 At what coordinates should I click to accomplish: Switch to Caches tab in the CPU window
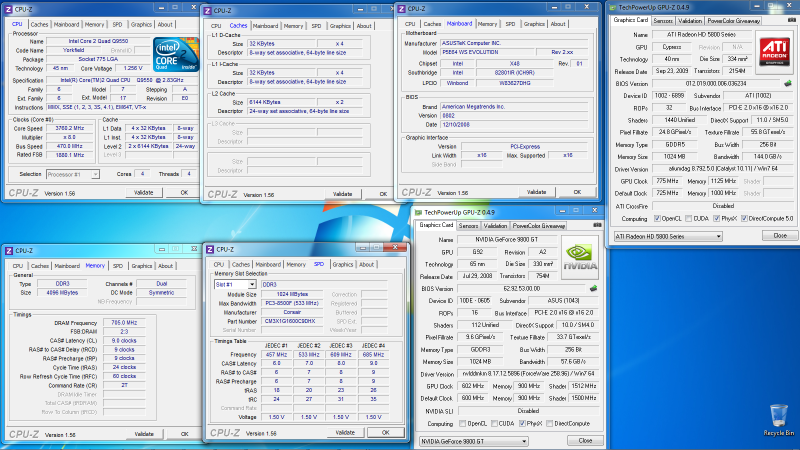[39, 24]
